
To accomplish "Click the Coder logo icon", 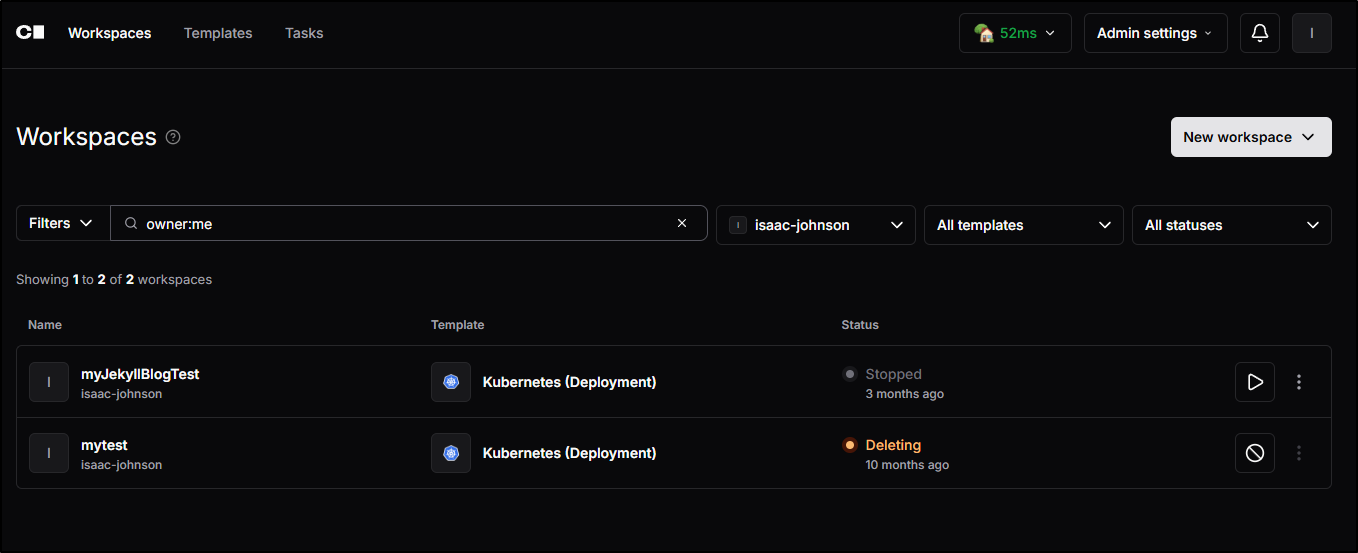I will [x=30, y=33].
